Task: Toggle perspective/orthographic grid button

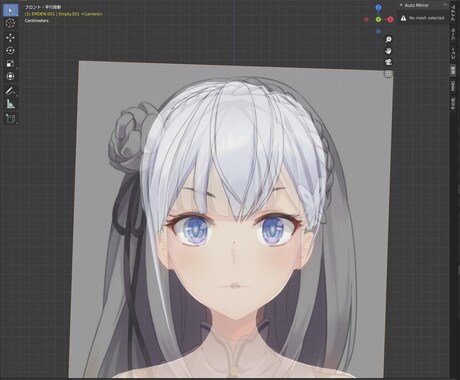Action: [x=388, y=74]
